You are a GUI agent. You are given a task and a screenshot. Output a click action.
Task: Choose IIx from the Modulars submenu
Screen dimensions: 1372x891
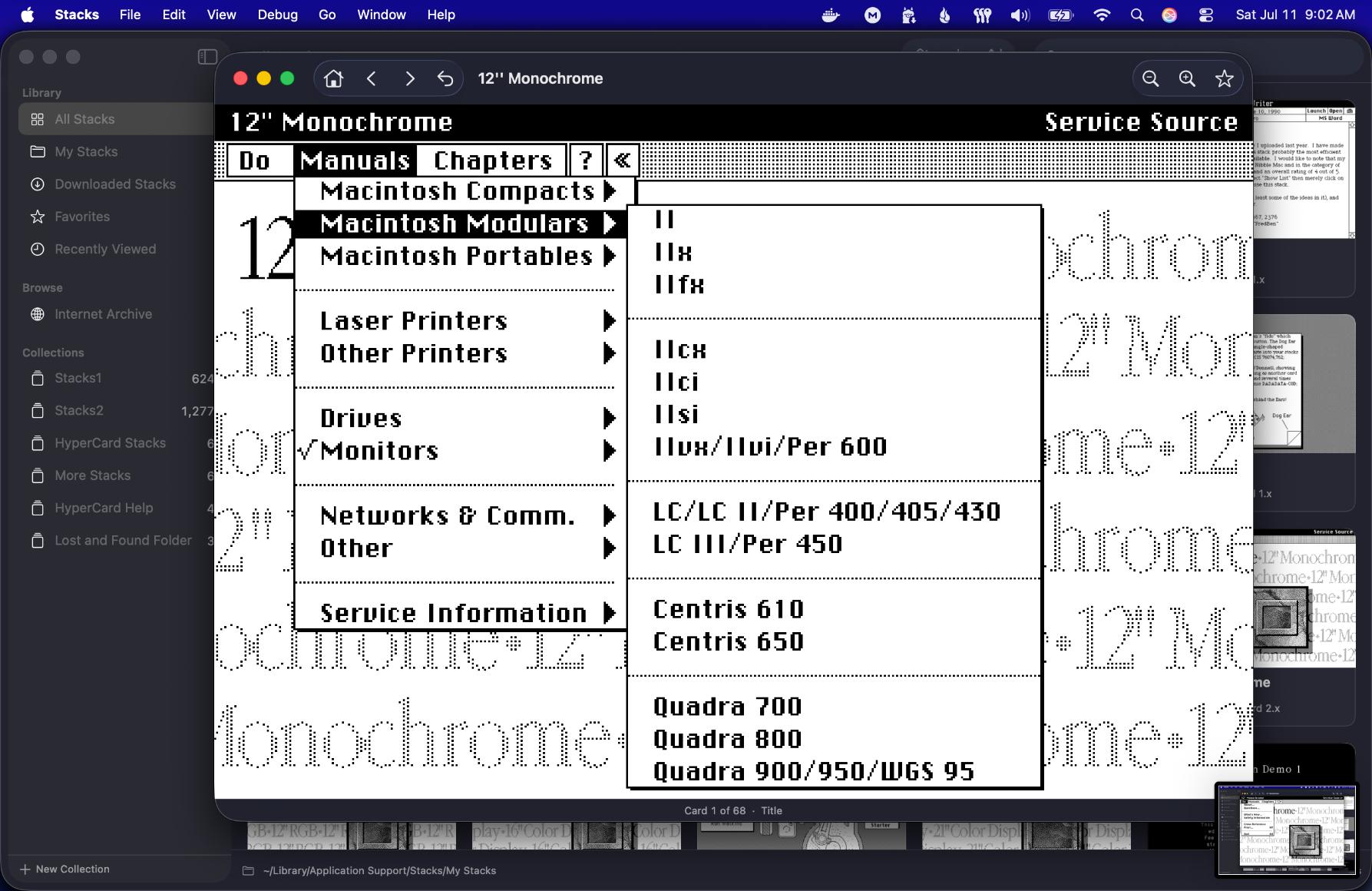click(x=835, y=253)
